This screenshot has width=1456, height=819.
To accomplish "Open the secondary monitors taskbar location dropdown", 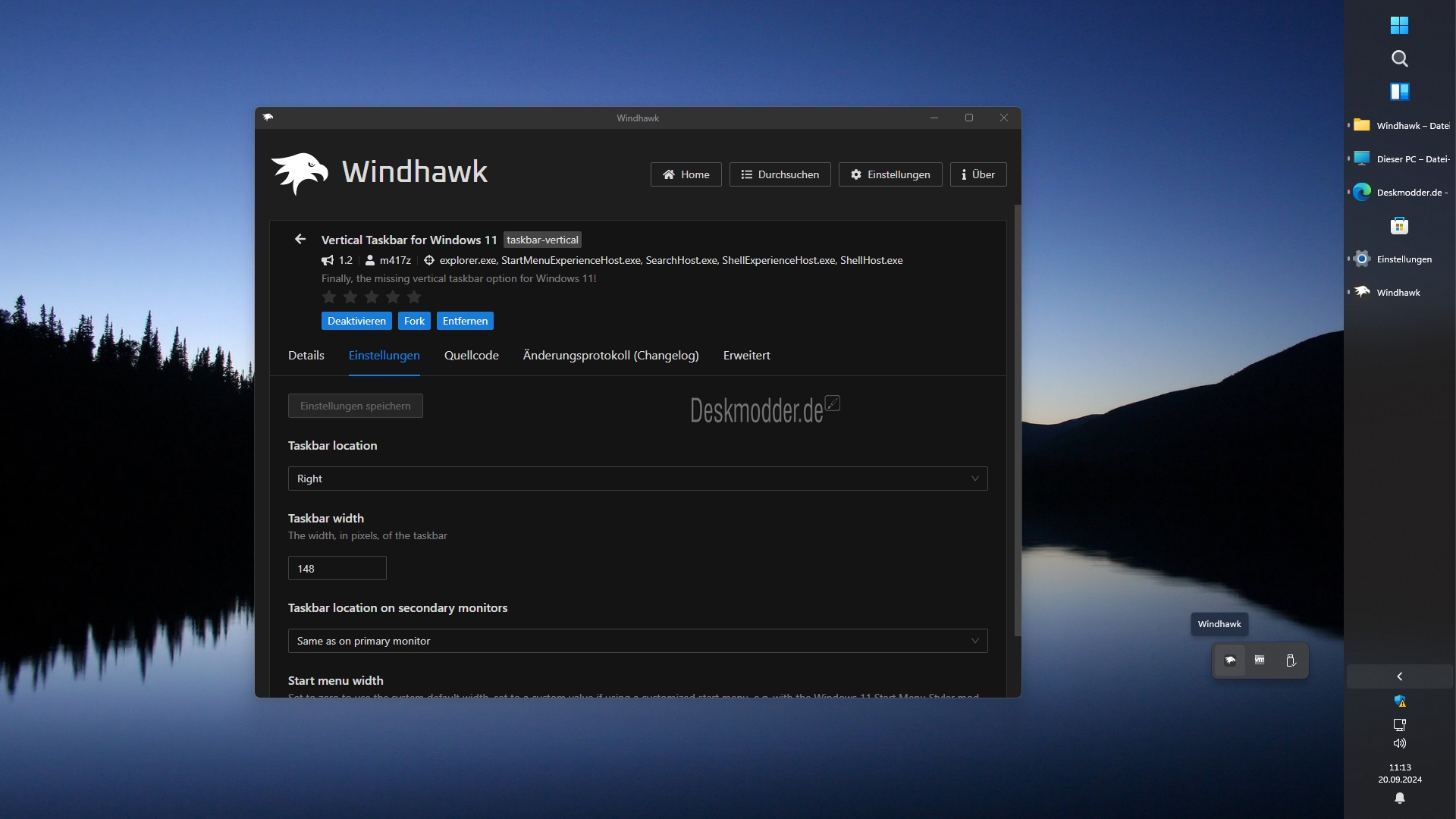I will [x=638, y=641].
